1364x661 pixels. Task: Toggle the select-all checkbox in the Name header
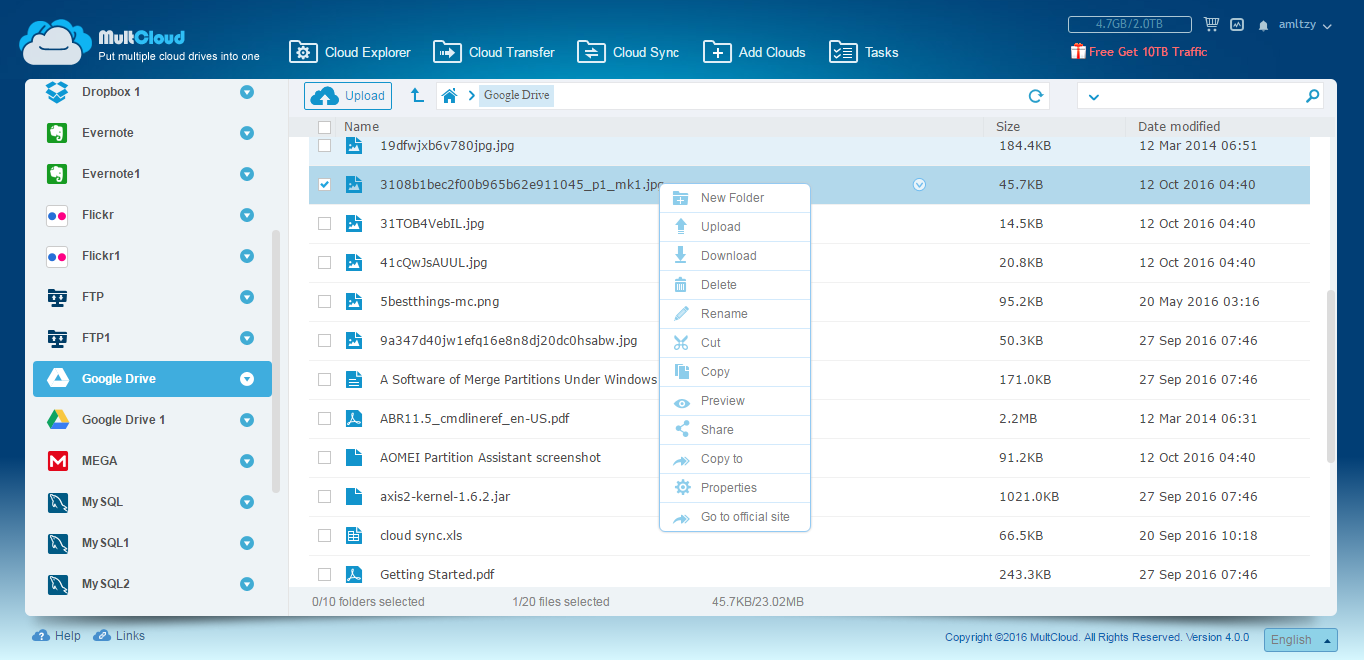pyautogui.click(x=324, y=127)
